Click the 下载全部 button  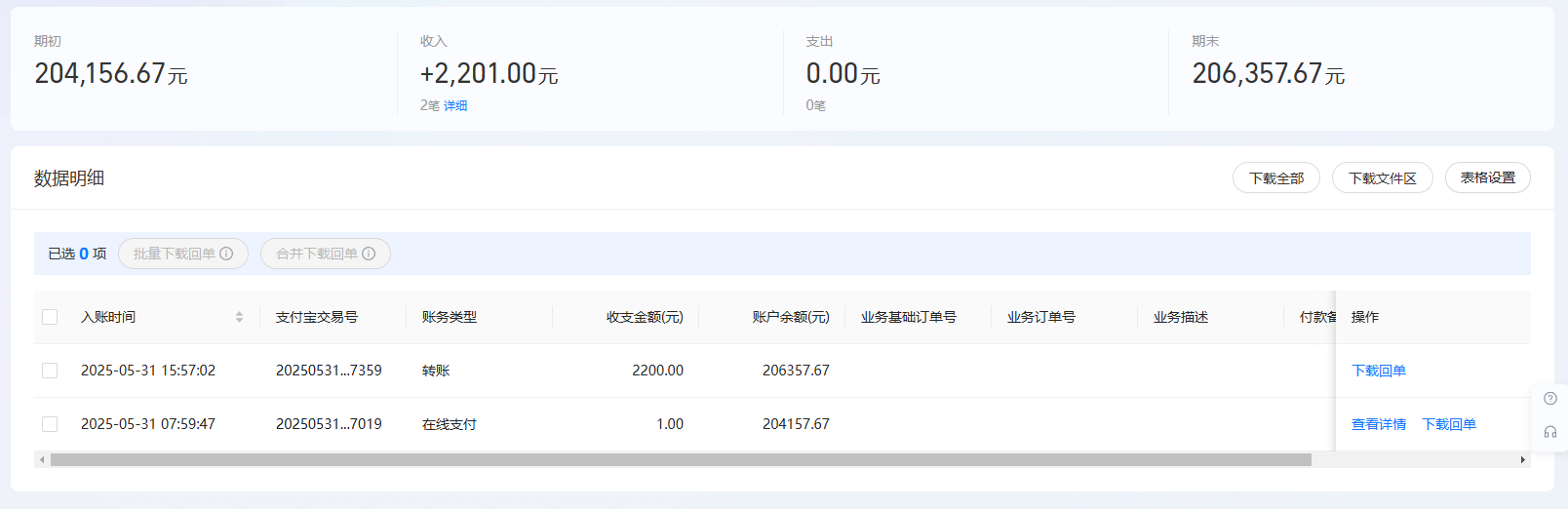point(1276,178)
